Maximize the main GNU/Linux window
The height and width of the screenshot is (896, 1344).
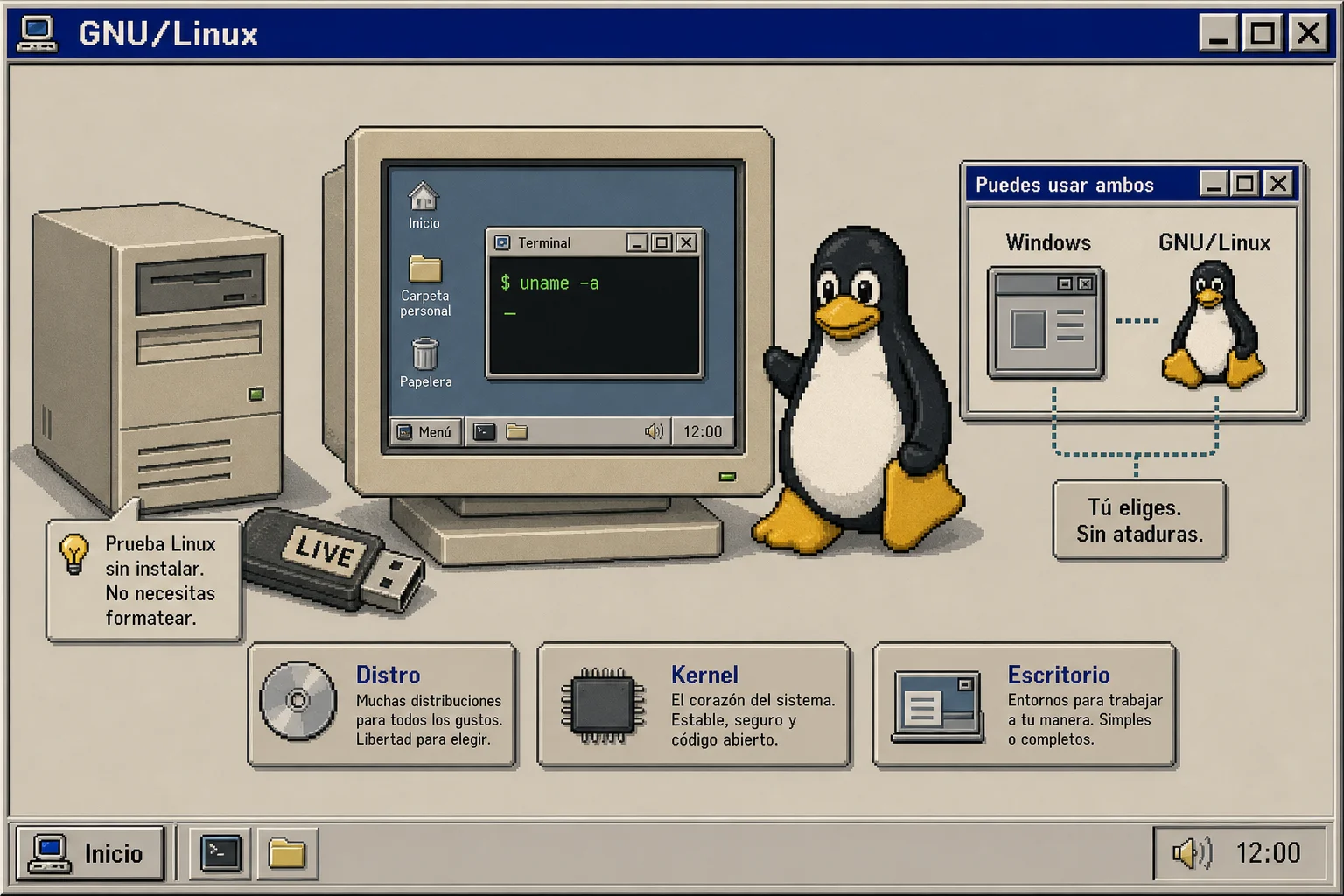click(x=1263, y=34)
